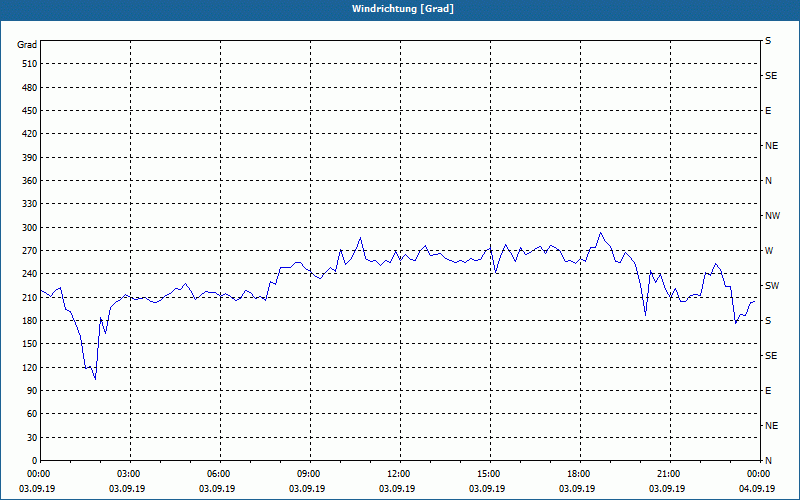The height and width of the screenshot is (500, 800).
Task: Click the chart title 'Windrichtung [Grad]'
Action: tap(403, 9)
